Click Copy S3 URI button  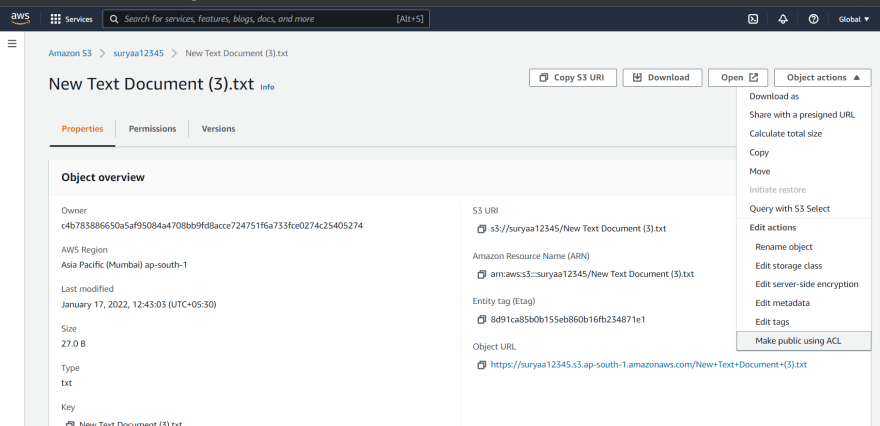click(x=573, y=77)
